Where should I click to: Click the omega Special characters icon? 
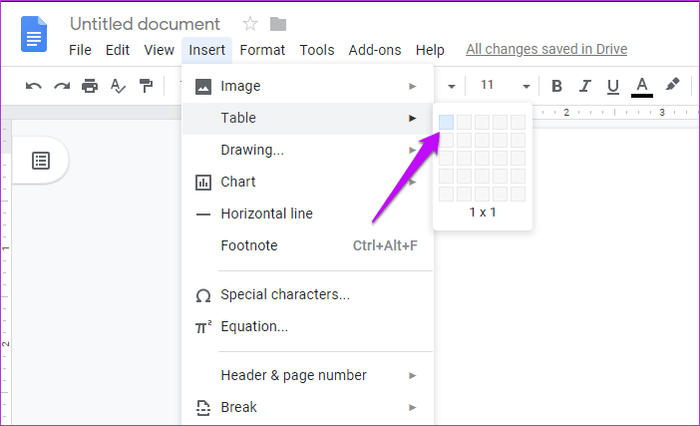pyautogui.click(x=203, y=296)
